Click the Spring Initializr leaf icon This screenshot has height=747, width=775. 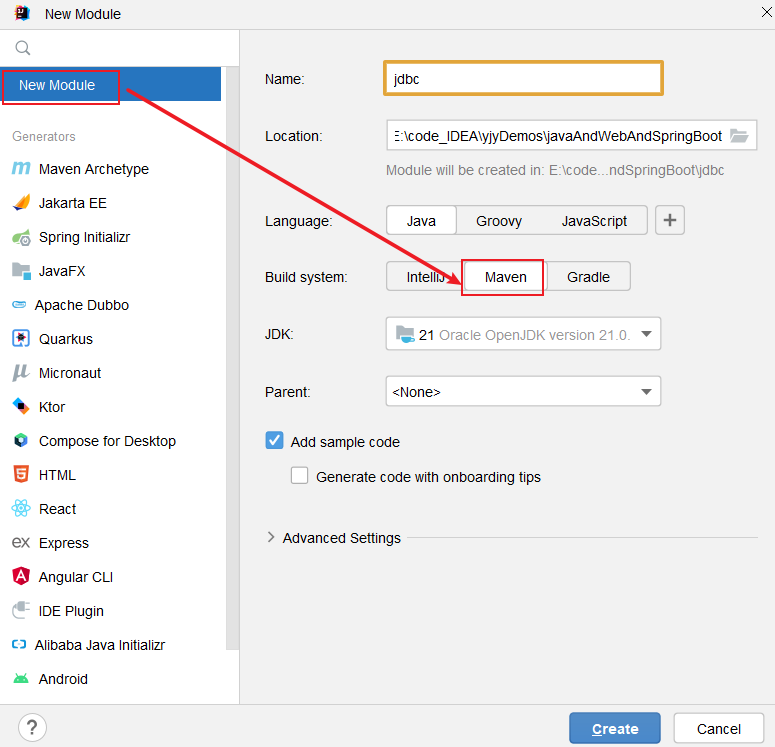point(21,238)
